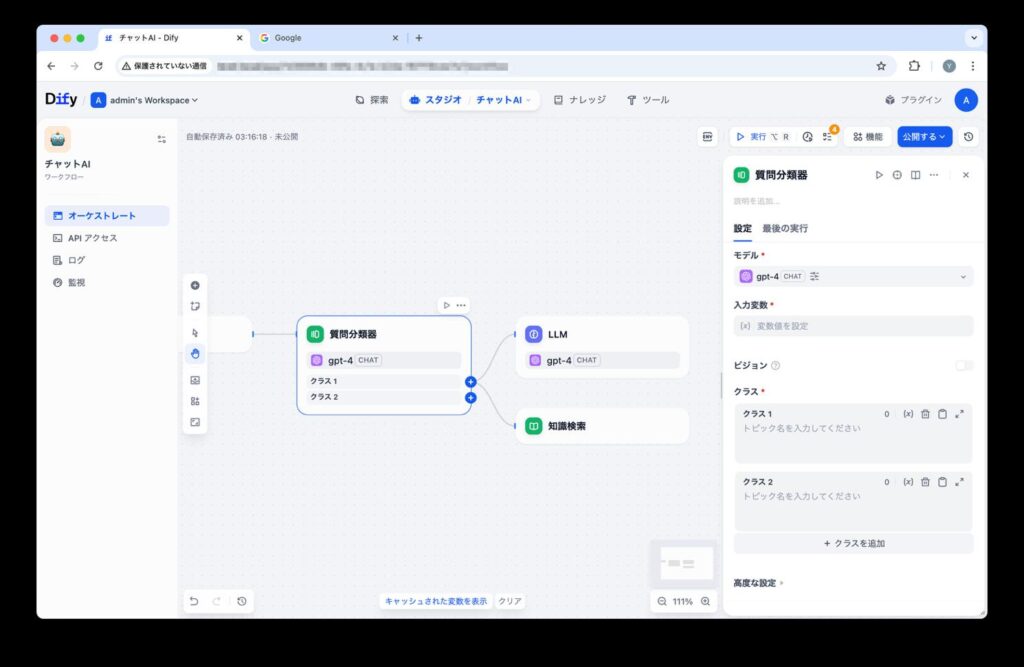The height and width of the screenshot is (667, 1024).
Task: Click キャッシュされた変数を表示 at the bottom
Action: tap(434, 601)
